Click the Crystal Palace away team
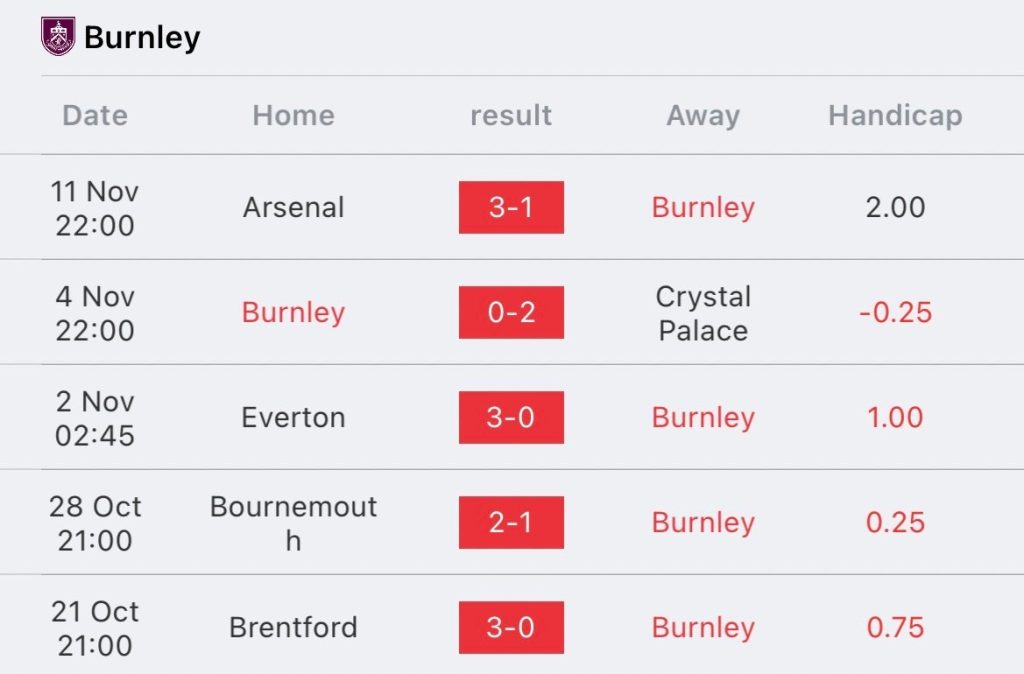 [703, 313]
